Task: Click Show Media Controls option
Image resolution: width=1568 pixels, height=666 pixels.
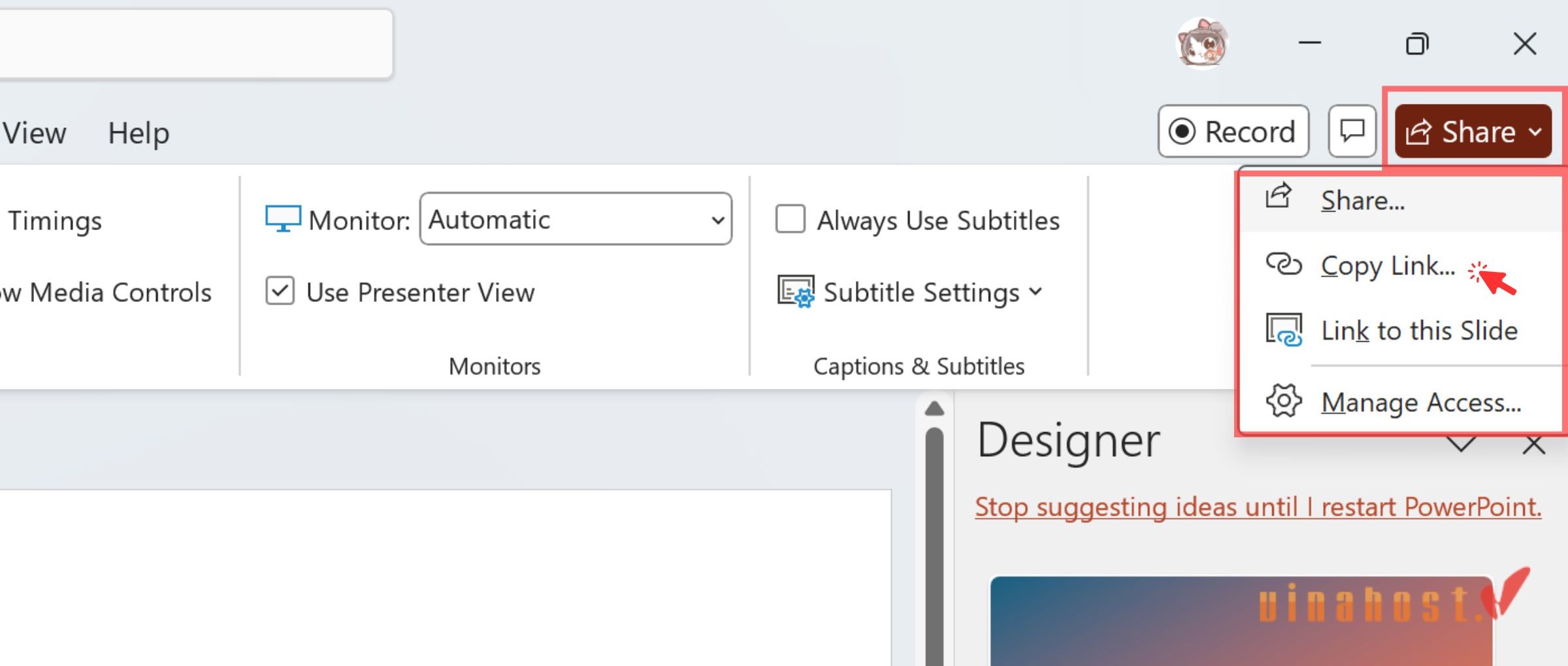Action: [106, 292]
